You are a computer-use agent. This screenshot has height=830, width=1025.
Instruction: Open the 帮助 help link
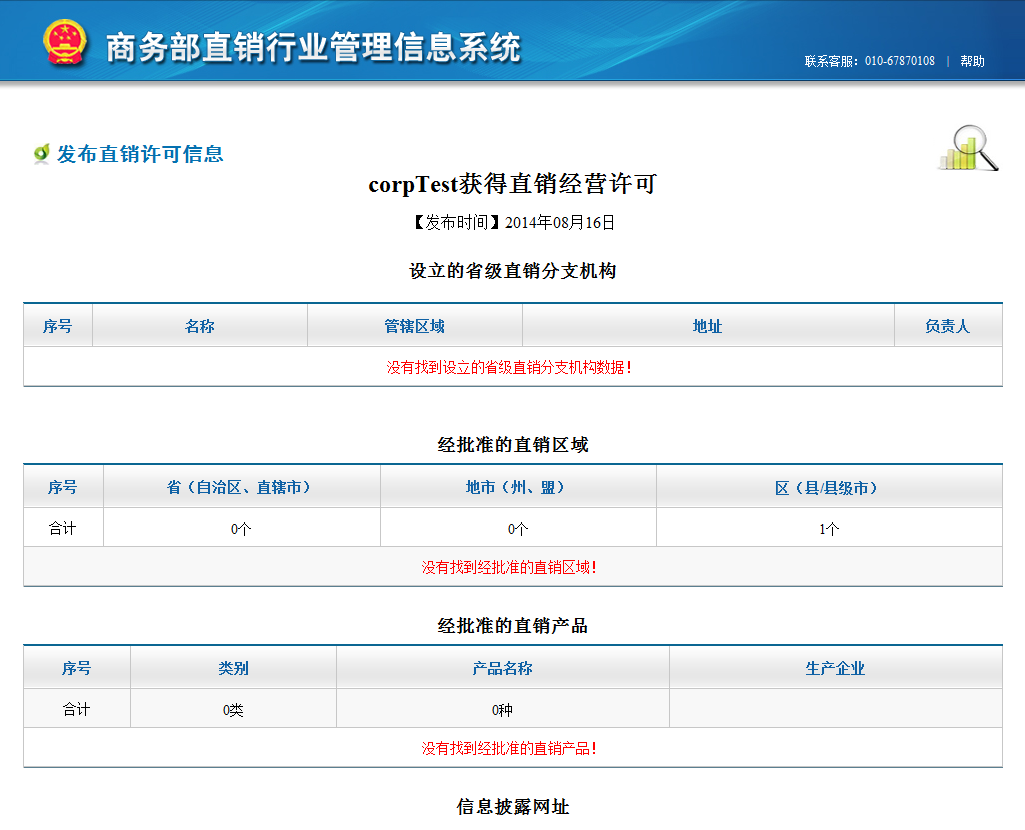click(x=972, y=61)
